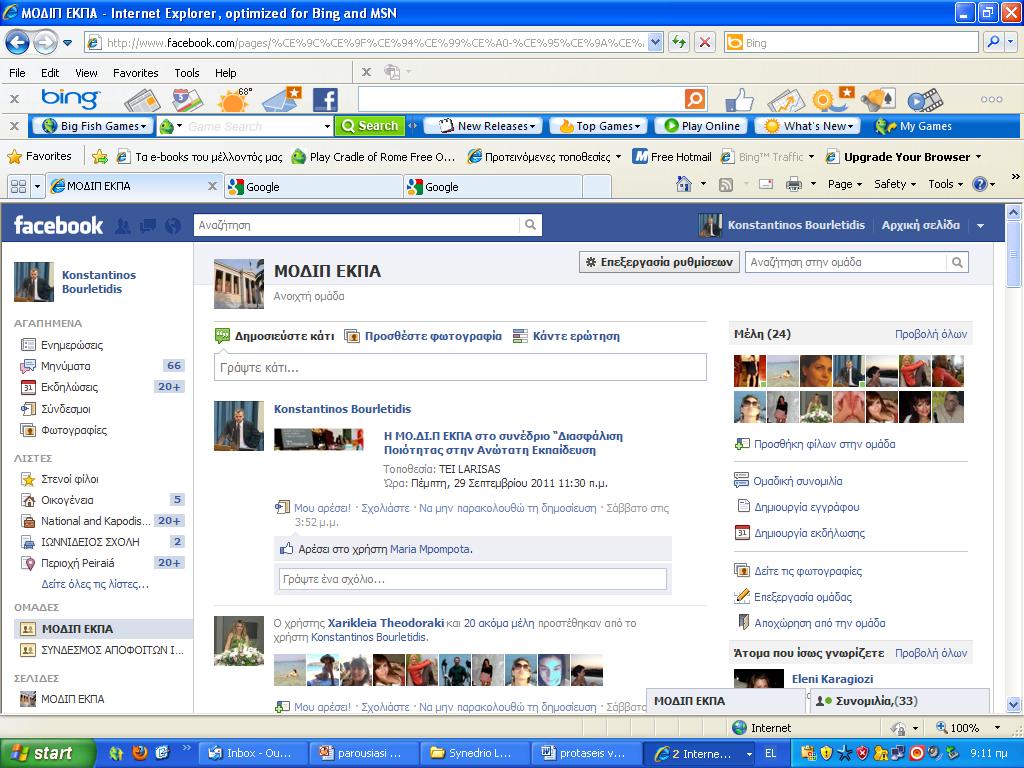This screenshot has width=1024, height=768.
Task: Open the Quick Tabs grid icon
Action: [18, 187]
